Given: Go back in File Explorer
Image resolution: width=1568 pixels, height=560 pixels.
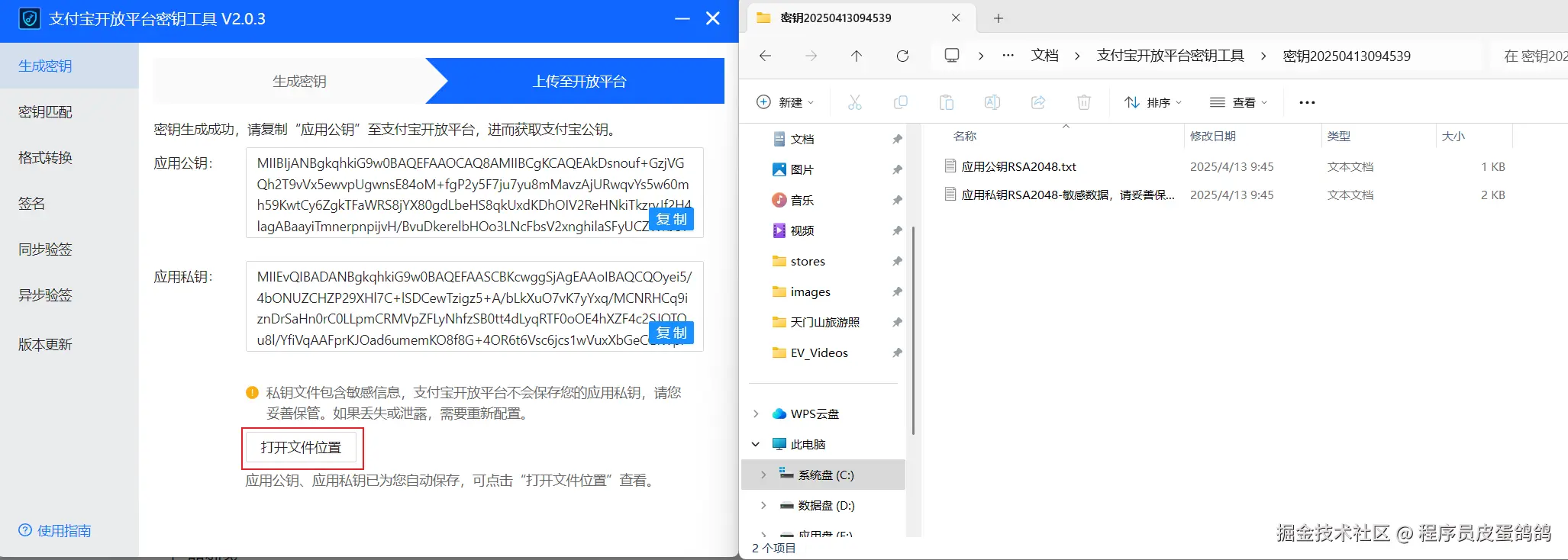Looking at the screenshot, I should point(765,56).
